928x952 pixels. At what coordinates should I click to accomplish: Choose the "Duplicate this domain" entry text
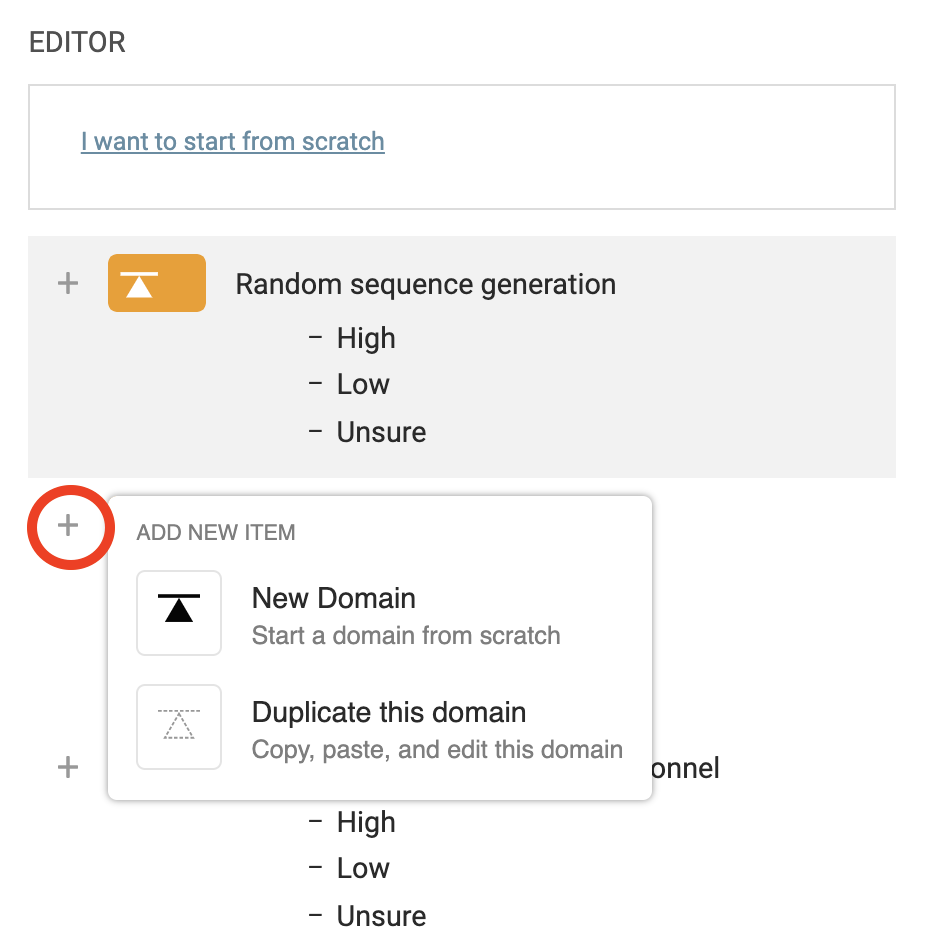[389, 712]
